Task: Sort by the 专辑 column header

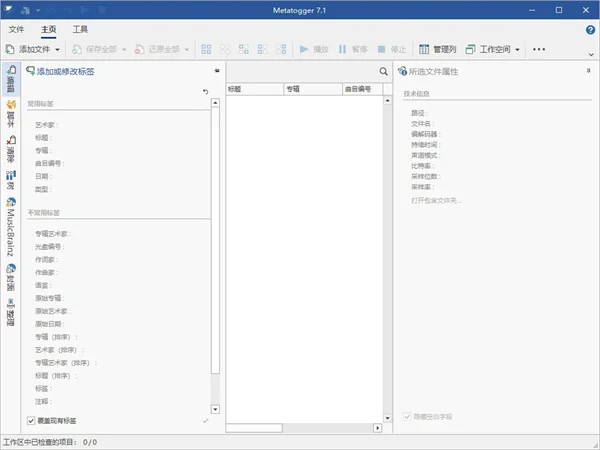Action: click(x=313, y=89)
